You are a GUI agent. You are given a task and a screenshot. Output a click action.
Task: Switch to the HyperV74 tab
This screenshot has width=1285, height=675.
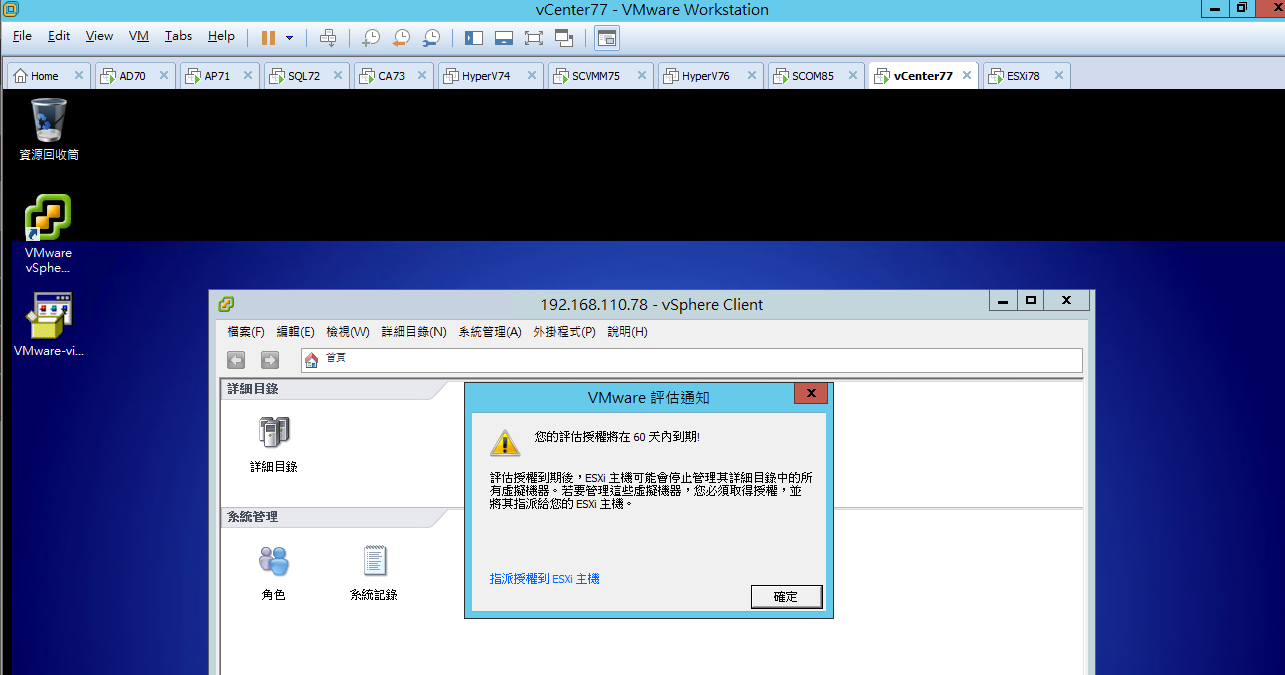click(x=491, y=76)
